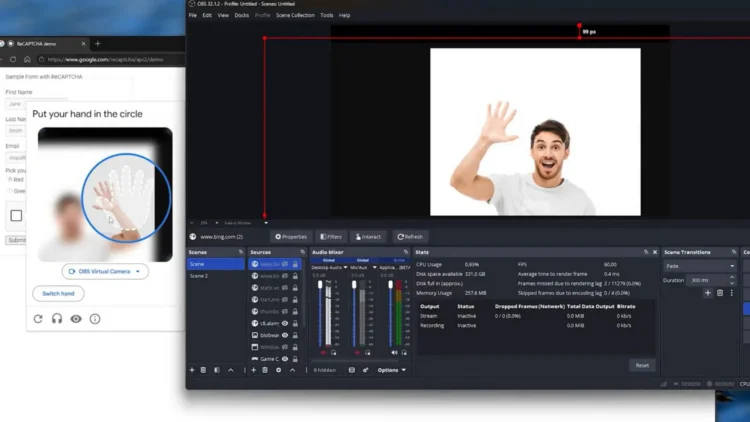
Task: Click the Switch hand button
Action: coord(58,293)
